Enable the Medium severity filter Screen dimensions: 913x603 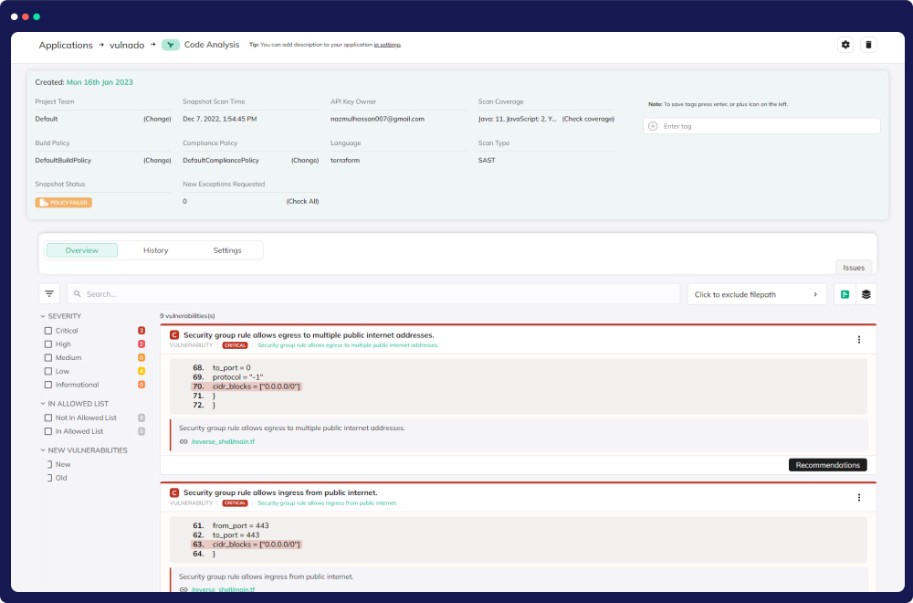click(x=48, y=358)
